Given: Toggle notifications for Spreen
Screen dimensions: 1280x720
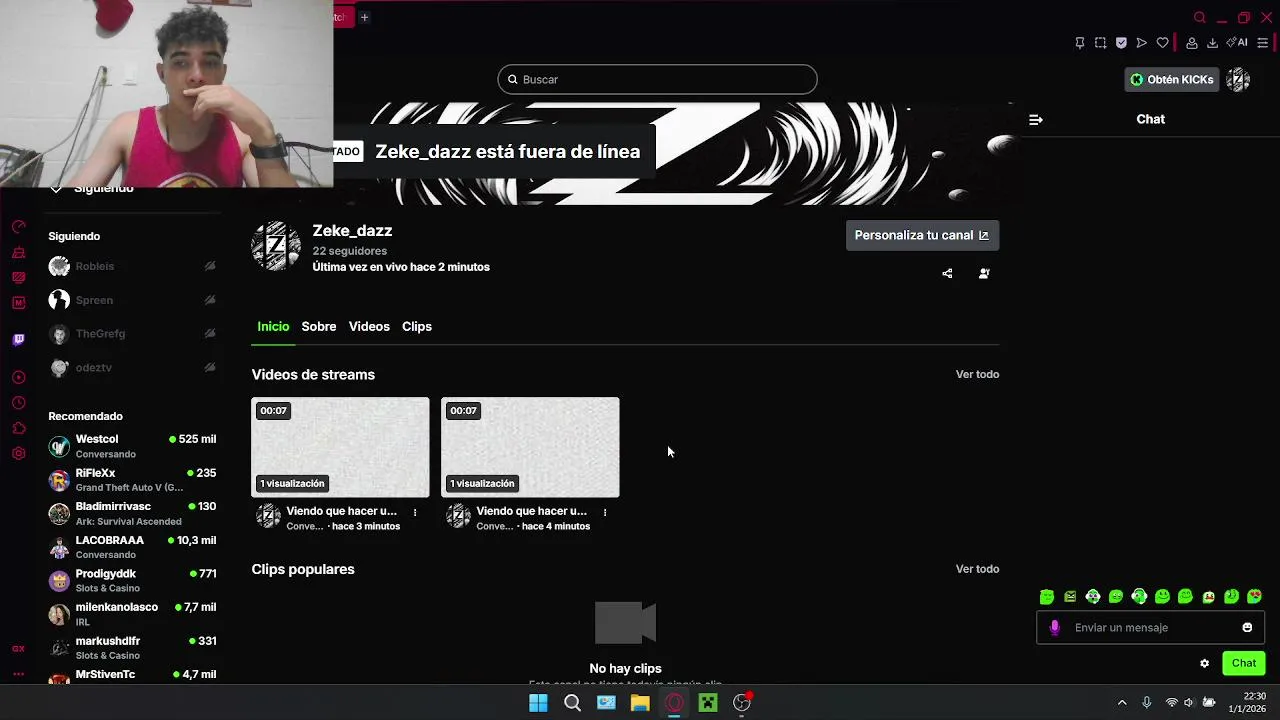Looking at the screenshot, I should [x=210, y=300].
